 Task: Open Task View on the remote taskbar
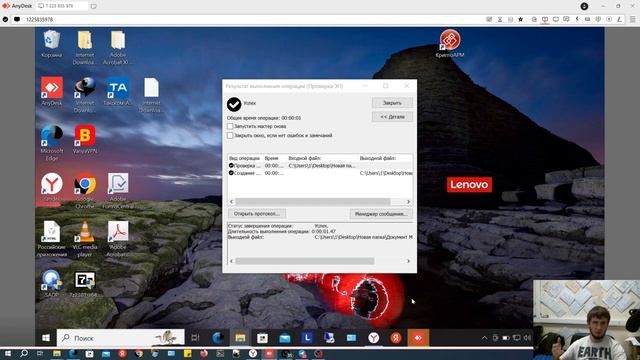195,338
